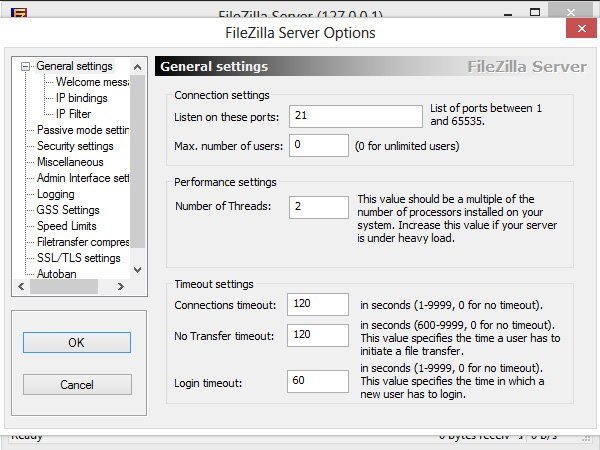The height and width of the screenshot is (450, 600).
Task: Open the IP bindings page
Action: coord(82,98)
